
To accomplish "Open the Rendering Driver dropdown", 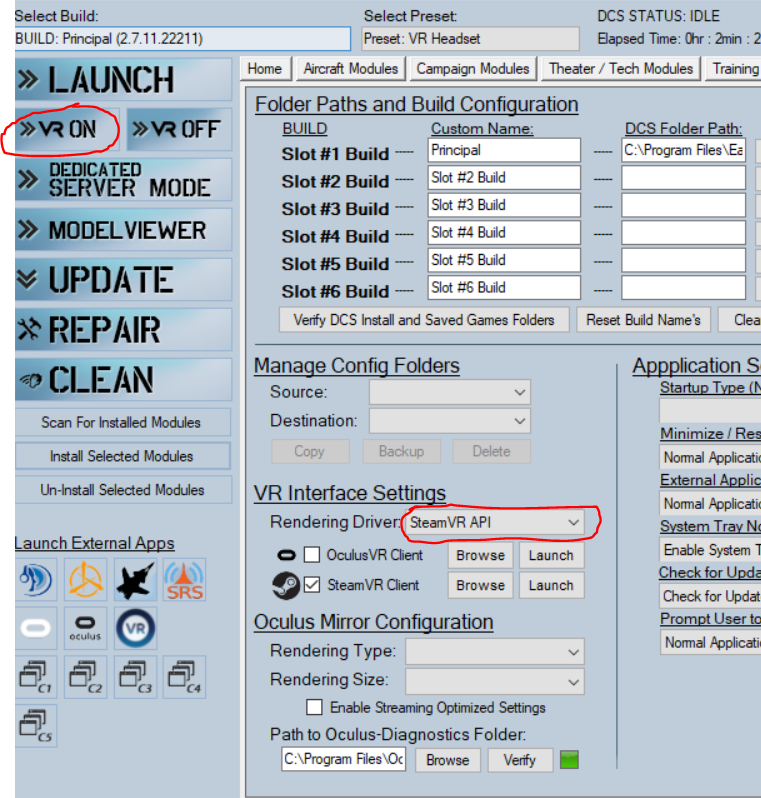I will (494, 523).
